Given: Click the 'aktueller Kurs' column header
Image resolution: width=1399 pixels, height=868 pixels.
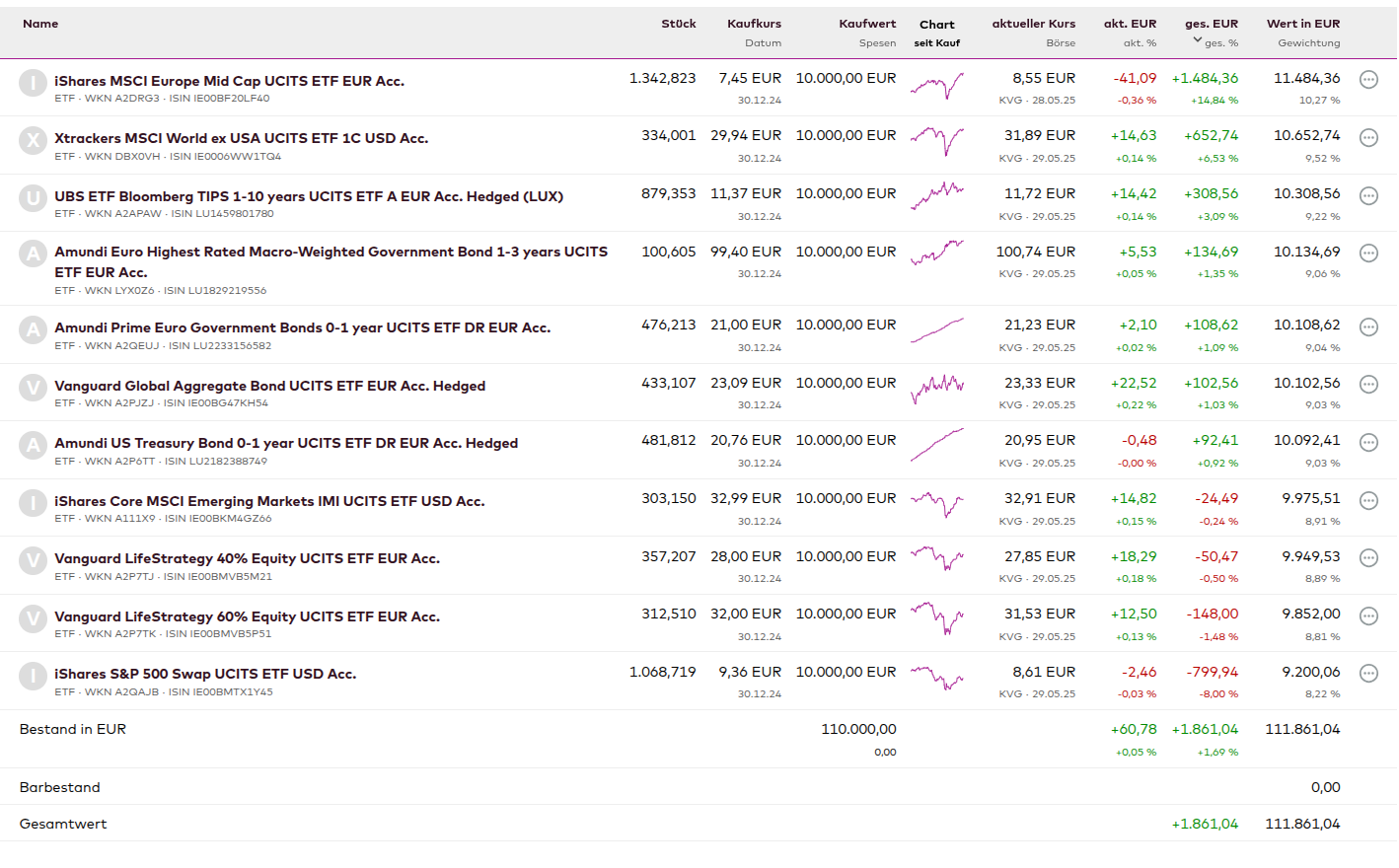Looking at the screenshot, I should pos(1033,24).
